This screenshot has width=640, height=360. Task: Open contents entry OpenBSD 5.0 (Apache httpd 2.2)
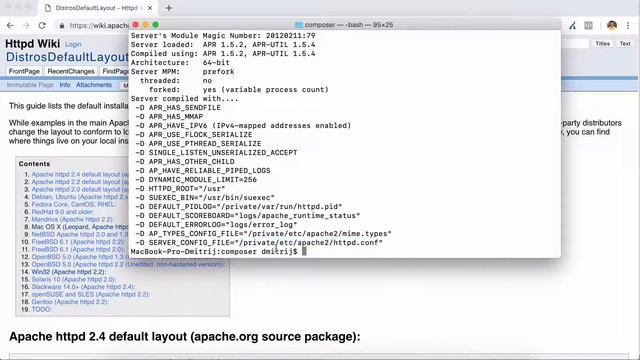128,264
